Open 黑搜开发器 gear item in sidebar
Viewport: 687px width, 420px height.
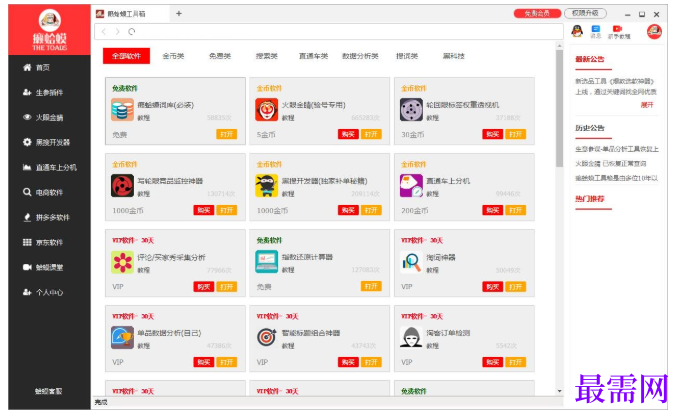click(x=46, y=142)
